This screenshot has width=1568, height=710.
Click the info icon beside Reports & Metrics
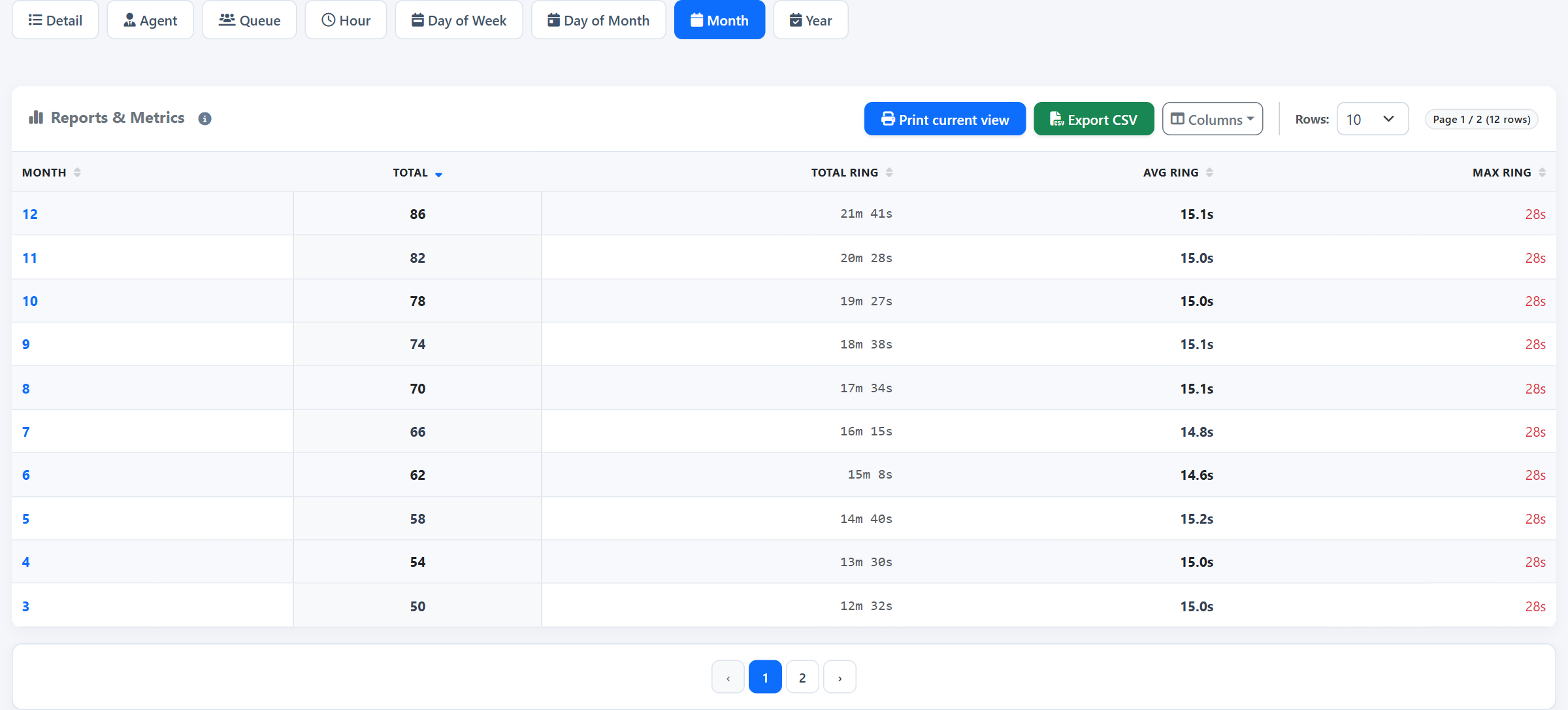pos(204,118)
